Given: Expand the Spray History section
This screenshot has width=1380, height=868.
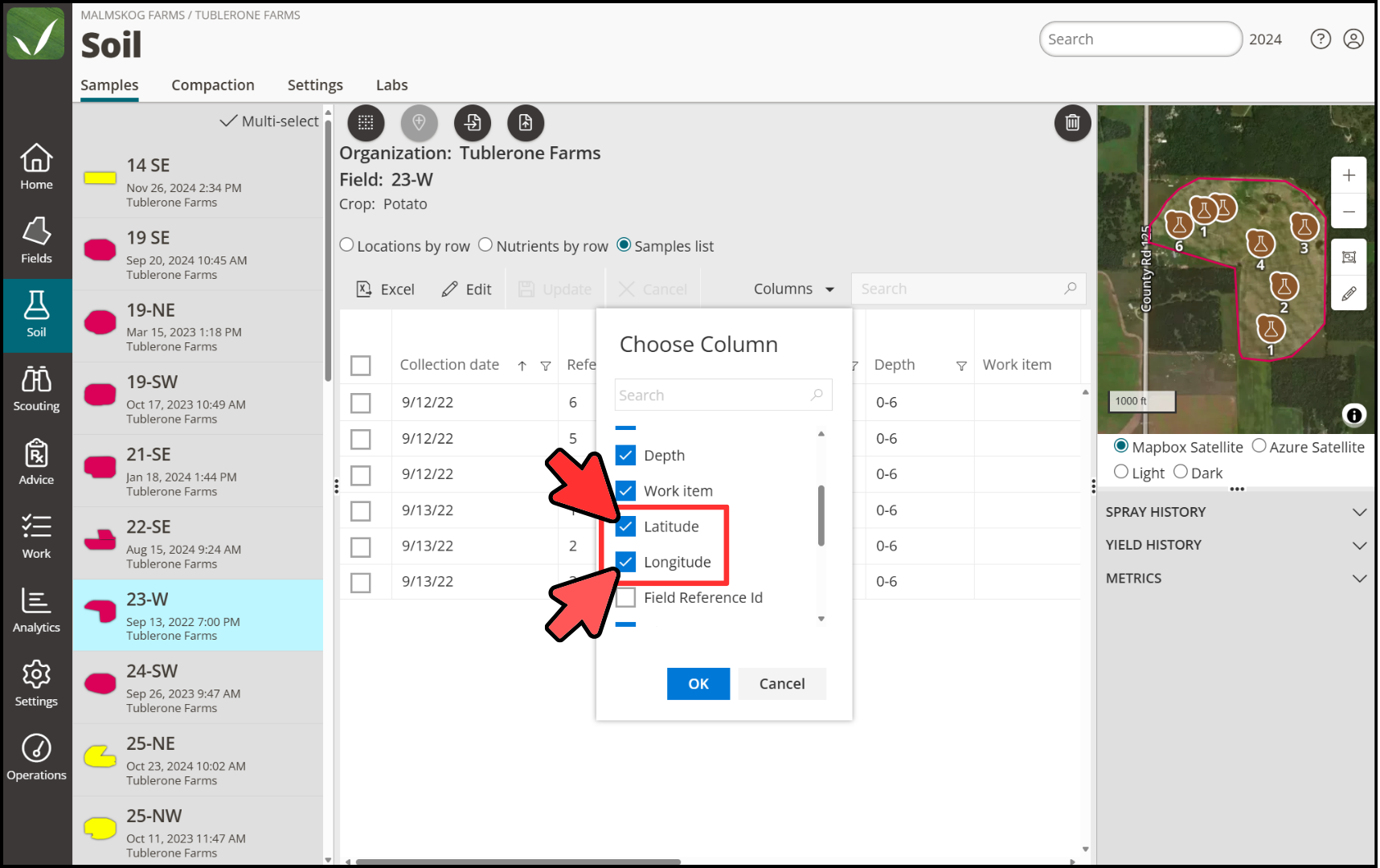Looking at the screenshot, I should pos(1235,512).
